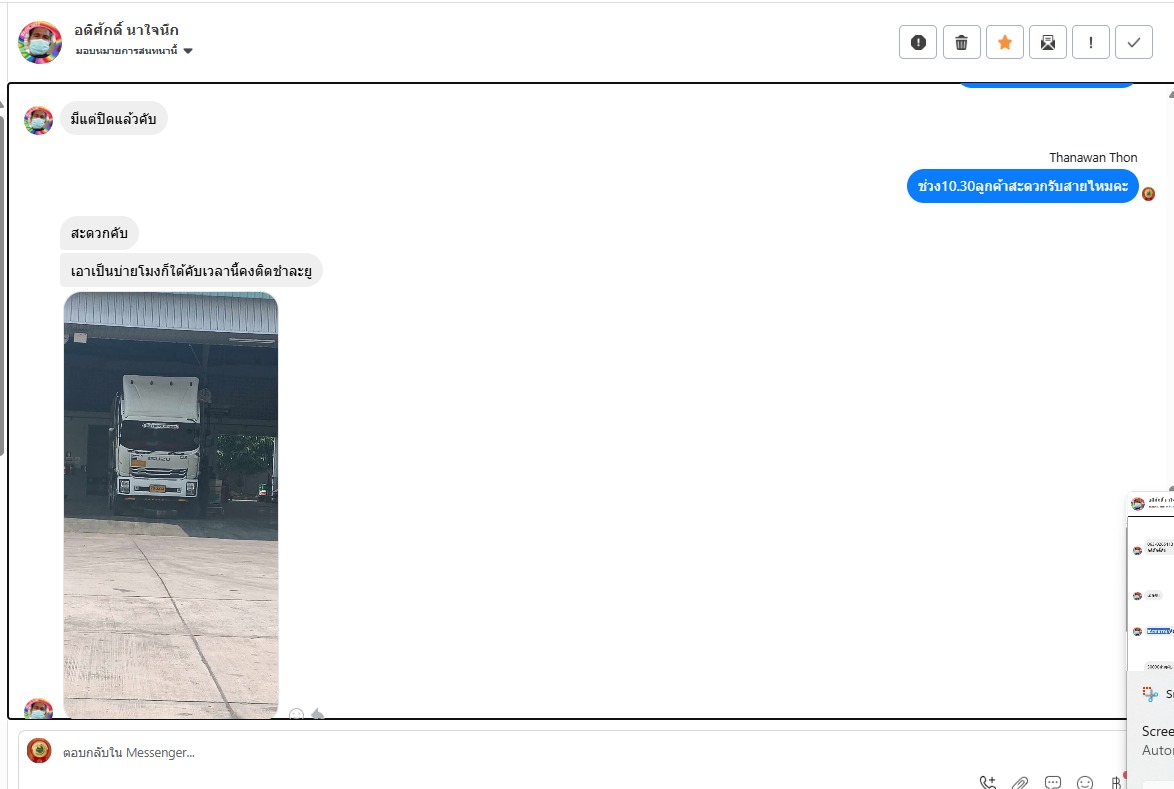Screen dimensions: 1174x789
Task: Request a phone call via the phone-plus icon
Action: (x=988, y=782)
